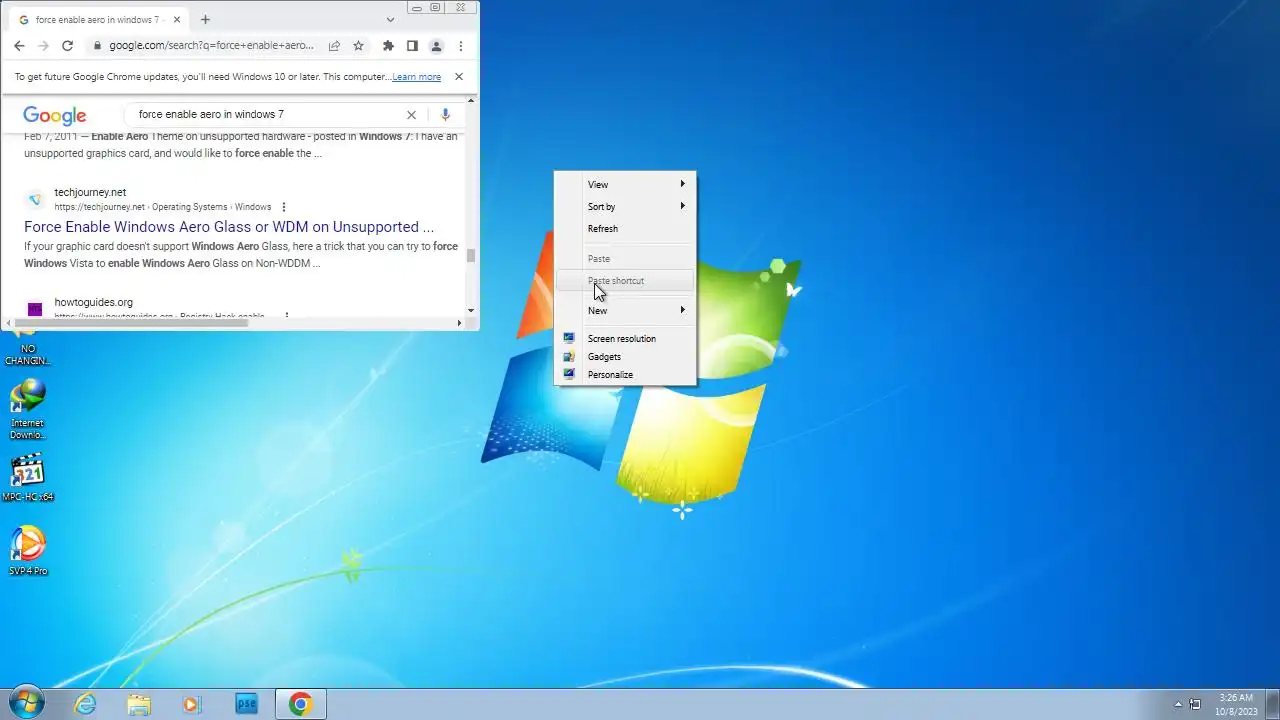The height and width of the screenshot is (720, 1280).
Task: Click the share icon in Chrome's address bar
Action: click(334, 46)
